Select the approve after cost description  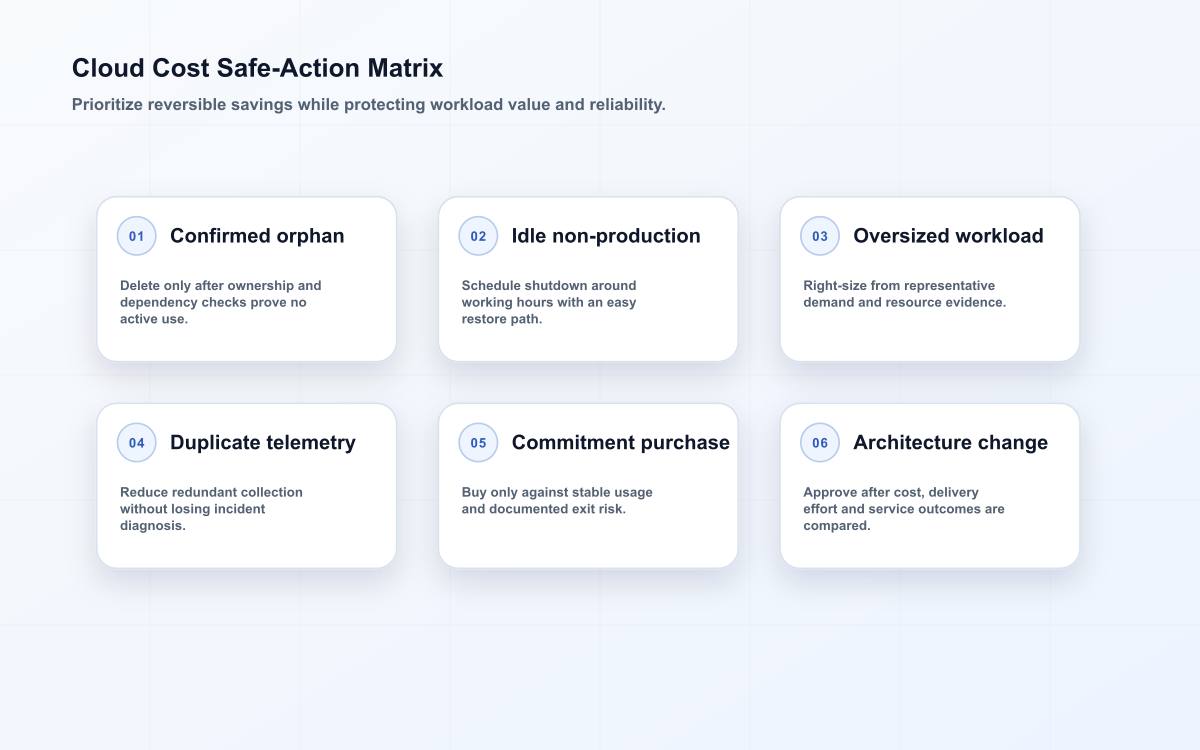[904, 509]
